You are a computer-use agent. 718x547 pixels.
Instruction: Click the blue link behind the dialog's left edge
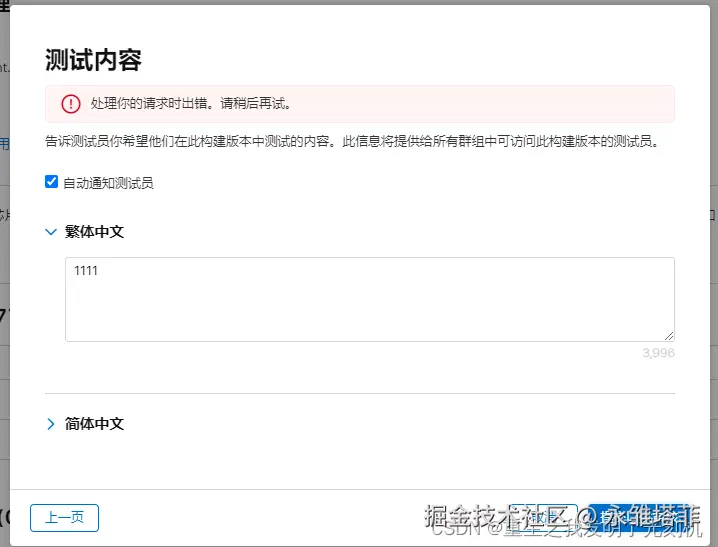point(4,144)
